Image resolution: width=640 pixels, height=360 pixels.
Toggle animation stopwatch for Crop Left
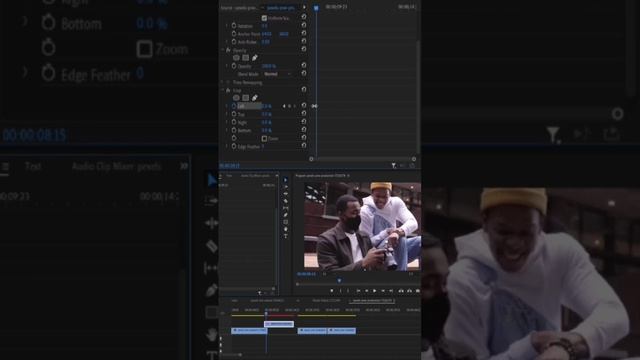[234, 106]
